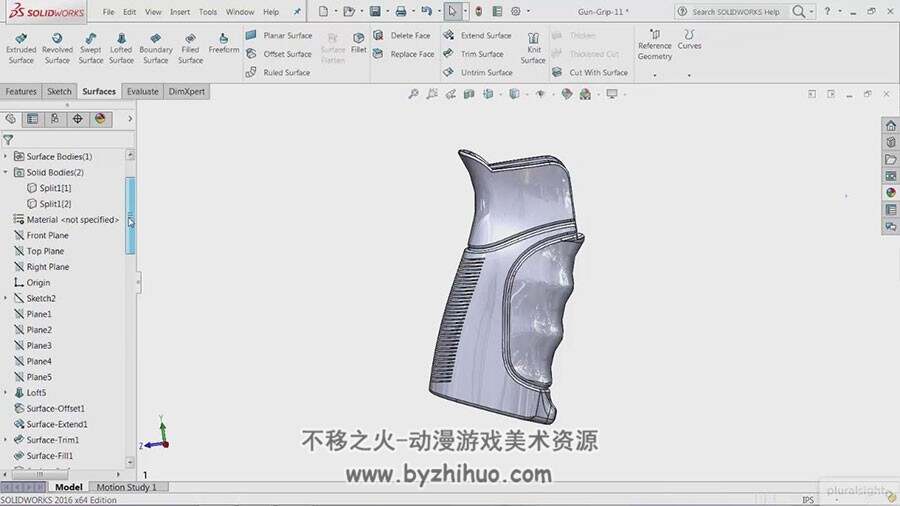
Task: Select the Swept Surface tool
Action: coord(91,48)
